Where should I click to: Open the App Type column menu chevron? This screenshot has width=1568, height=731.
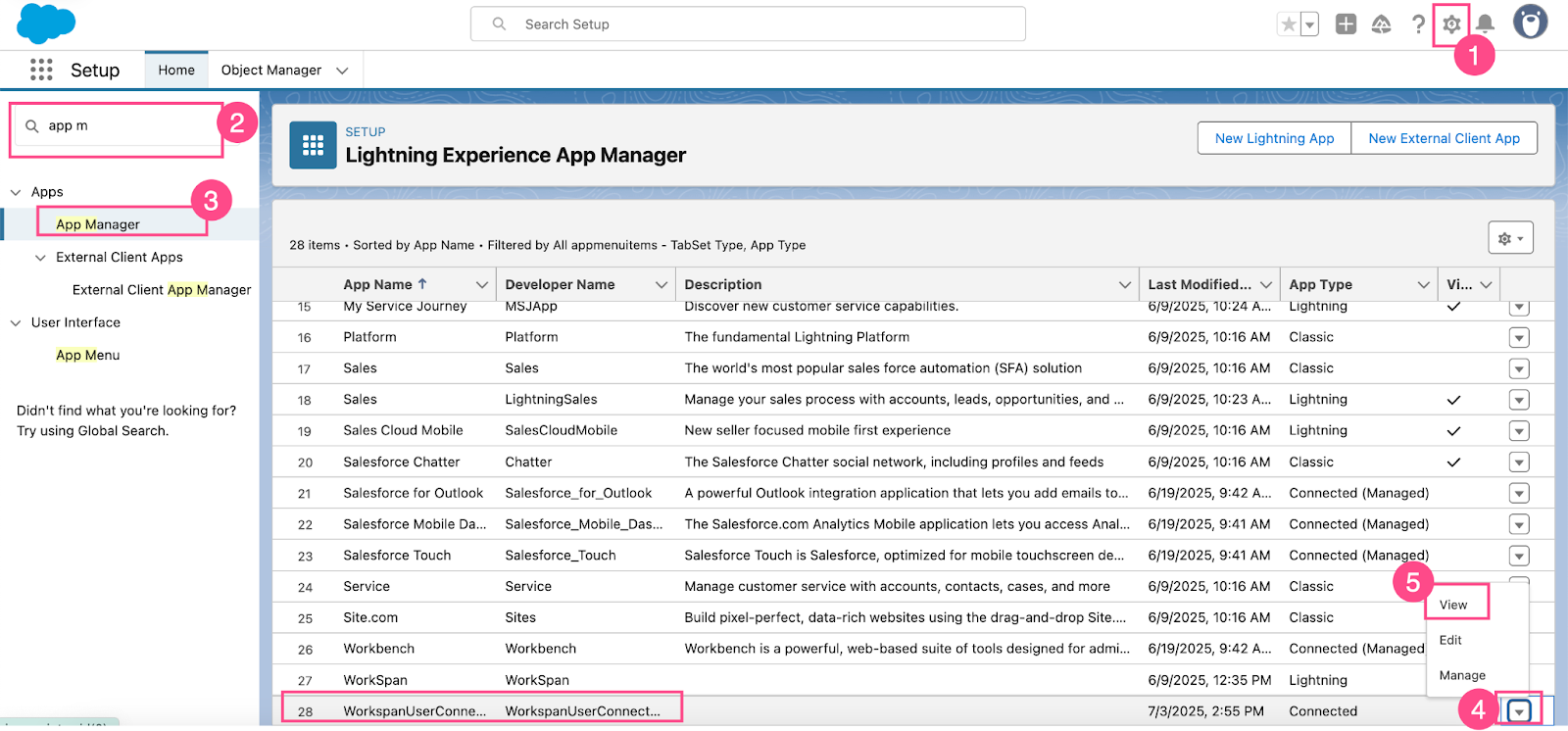point(1423,285)
